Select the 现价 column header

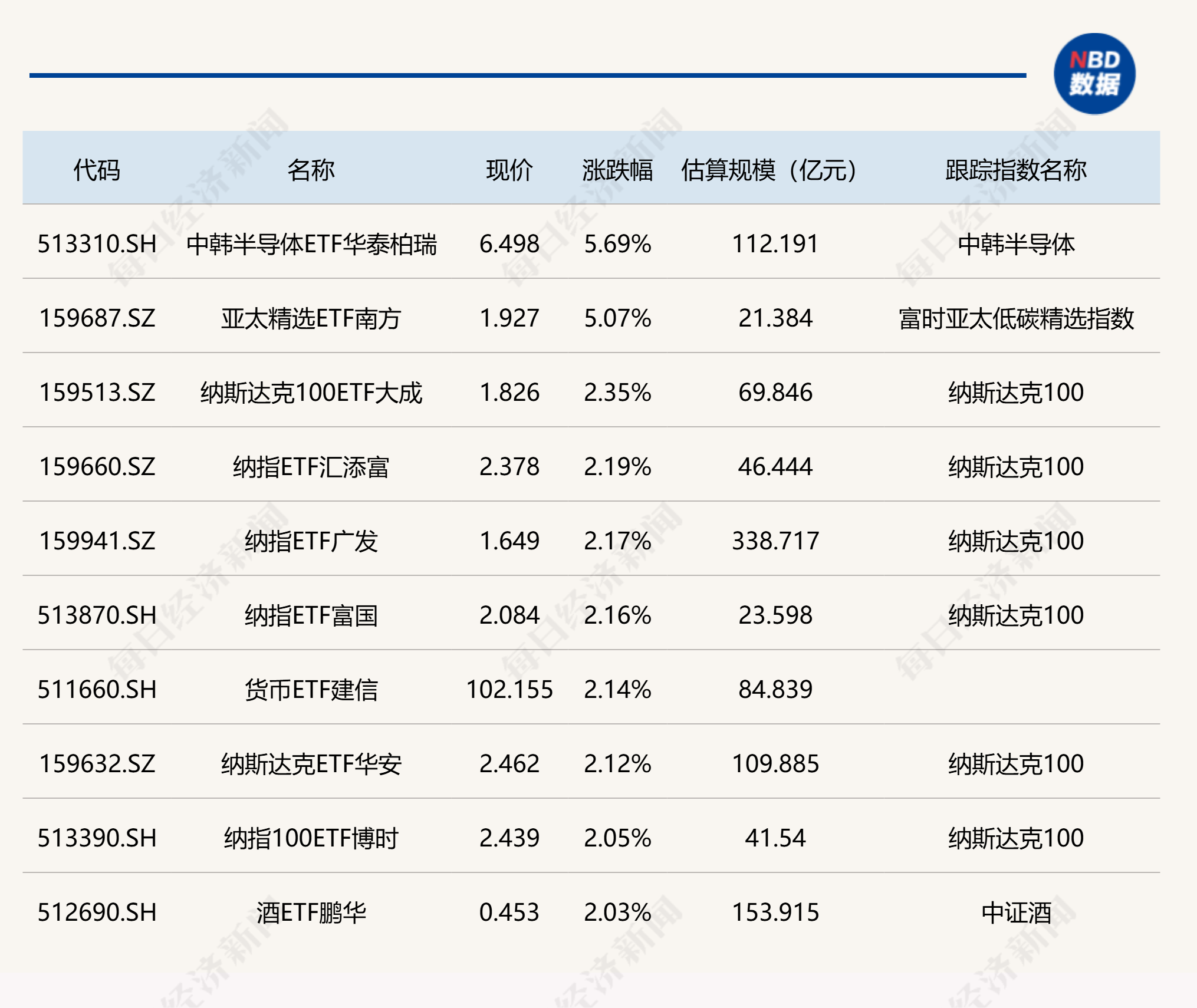click(509, 170)
